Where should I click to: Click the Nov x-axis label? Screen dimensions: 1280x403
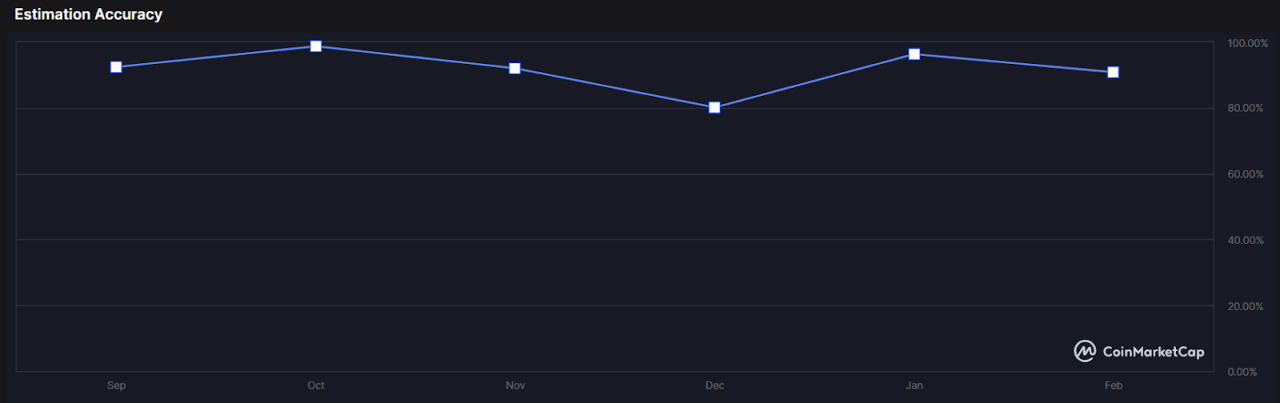tap(515, 385)
